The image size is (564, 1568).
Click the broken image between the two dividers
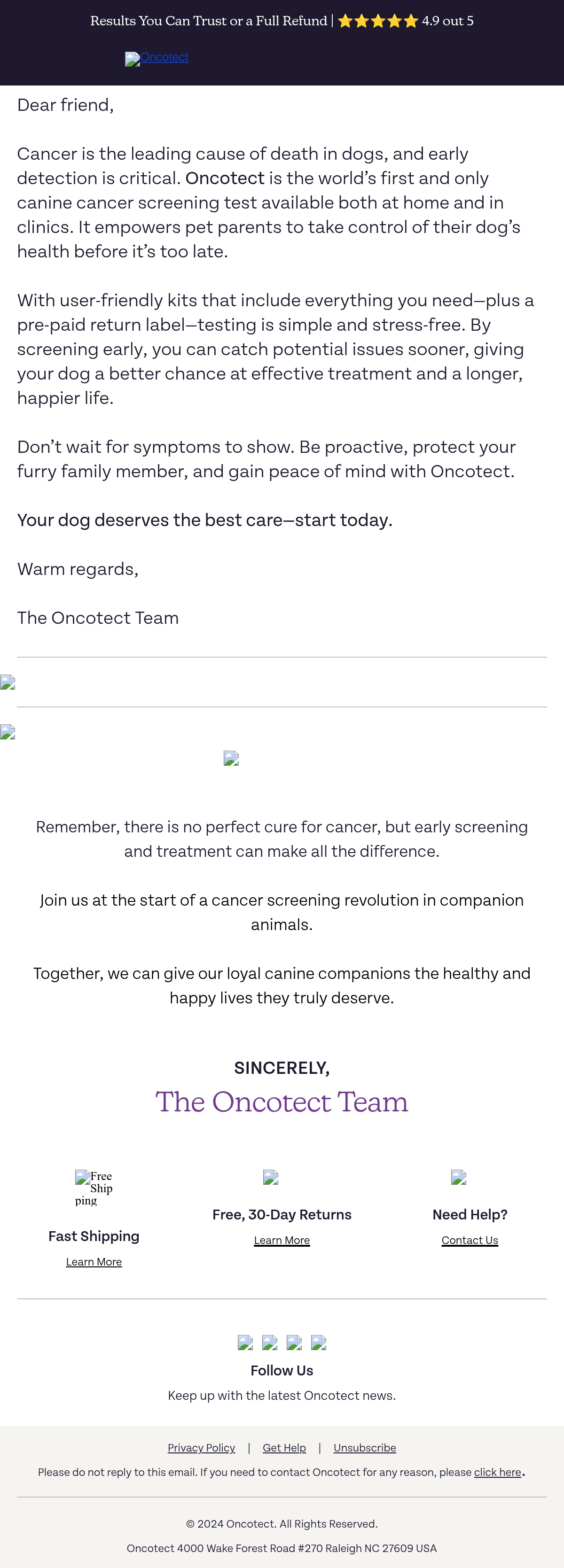click(x=8, y=682)
